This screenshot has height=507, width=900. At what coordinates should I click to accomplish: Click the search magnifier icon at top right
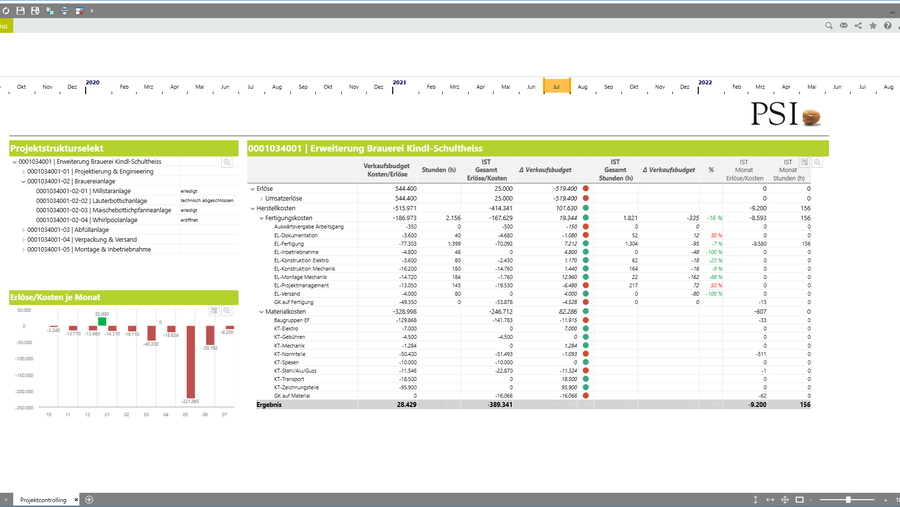[829, 26]
